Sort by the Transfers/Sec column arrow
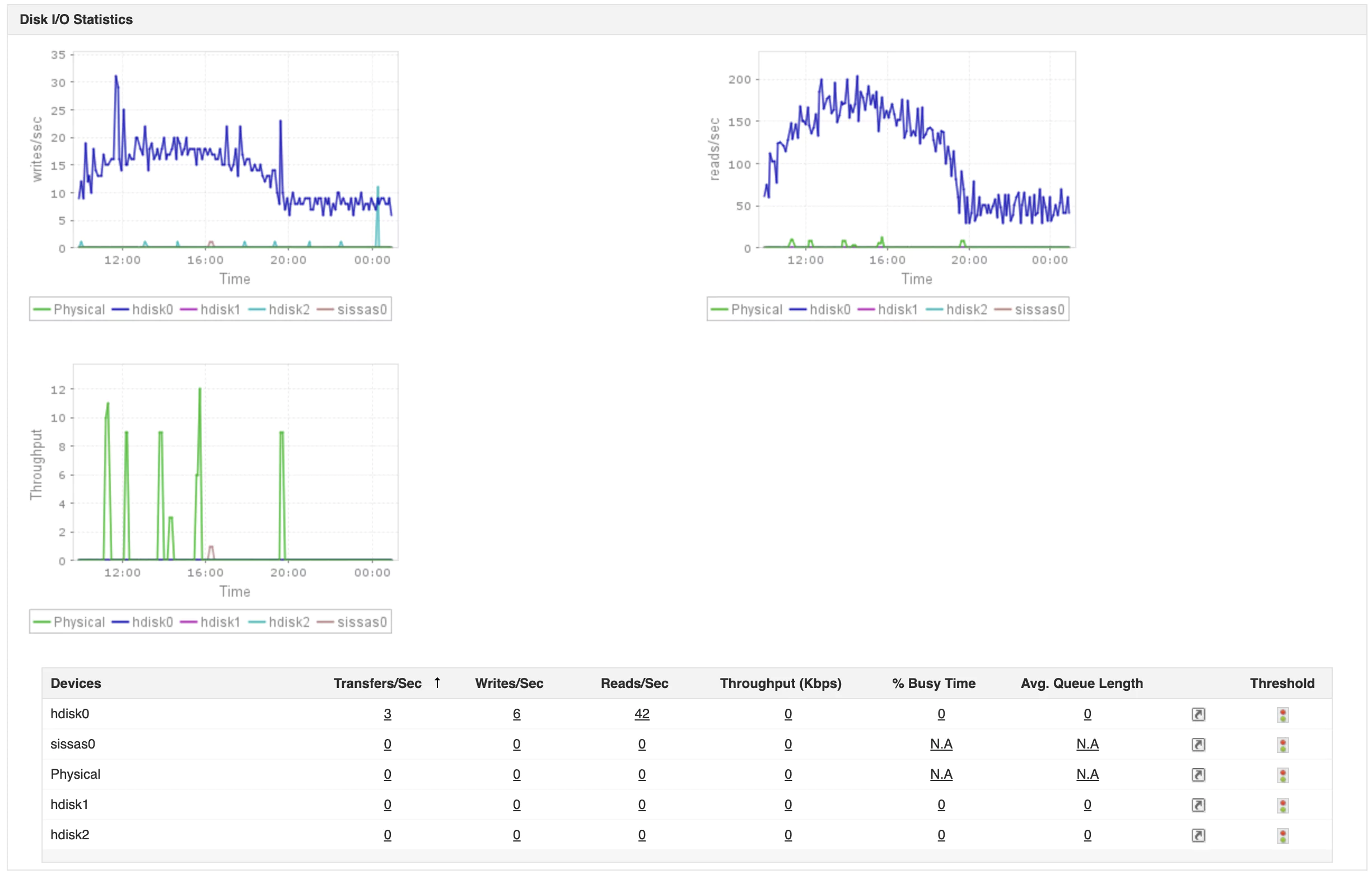Viewport: 1372px width, 874px height. click(437, 682)
